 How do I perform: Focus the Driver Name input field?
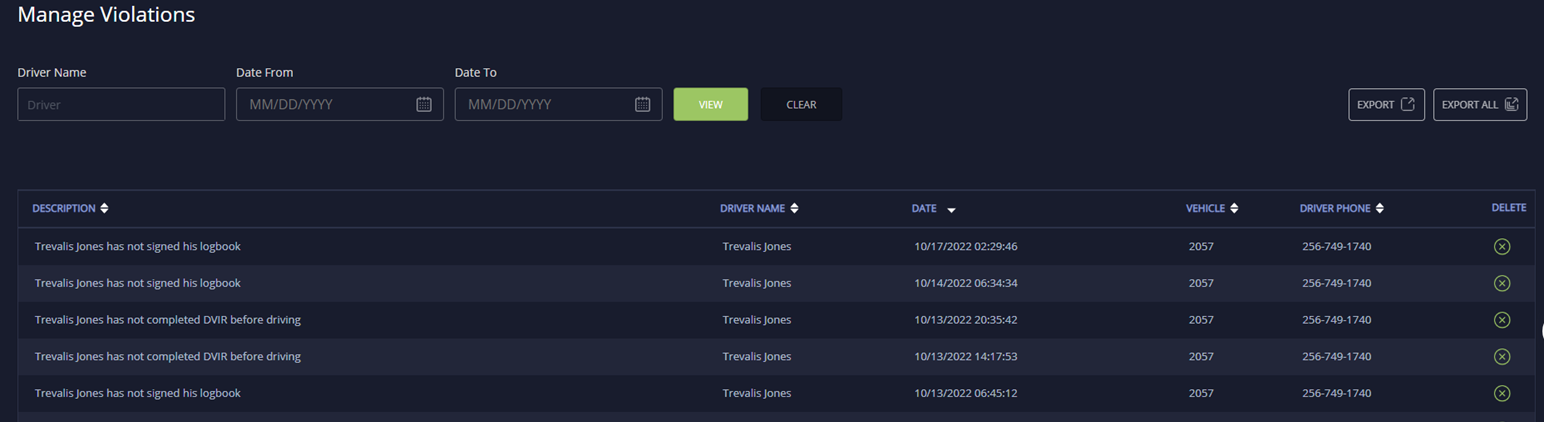pos(121,104)
